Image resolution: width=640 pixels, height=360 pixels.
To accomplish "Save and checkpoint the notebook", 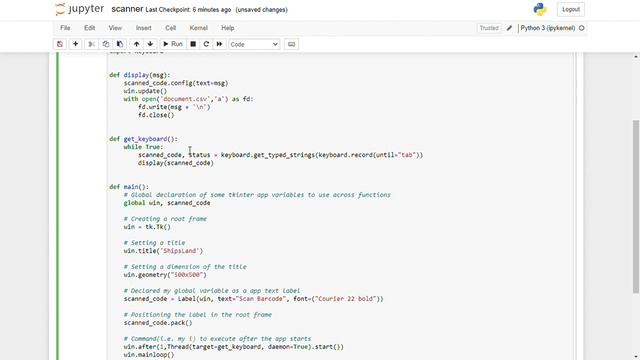I will 60,44.
